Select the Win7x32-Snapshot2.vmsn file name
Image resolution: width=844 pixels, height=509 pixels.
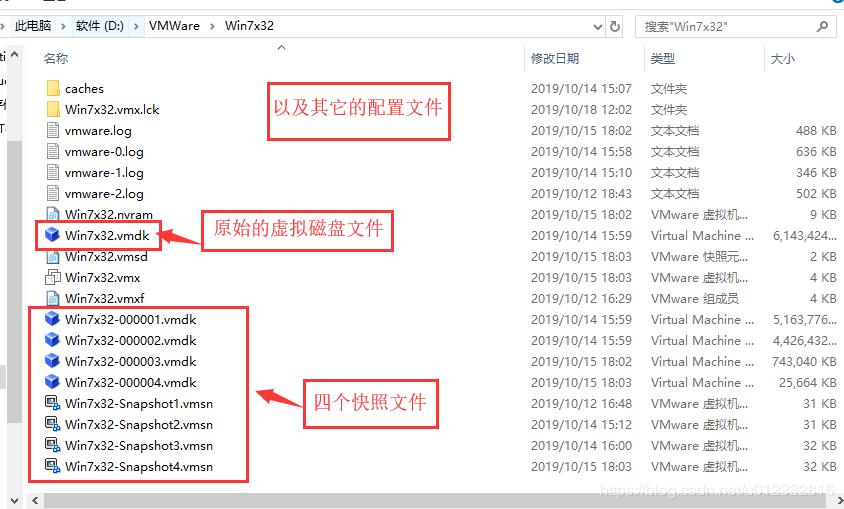pos(139,425)
